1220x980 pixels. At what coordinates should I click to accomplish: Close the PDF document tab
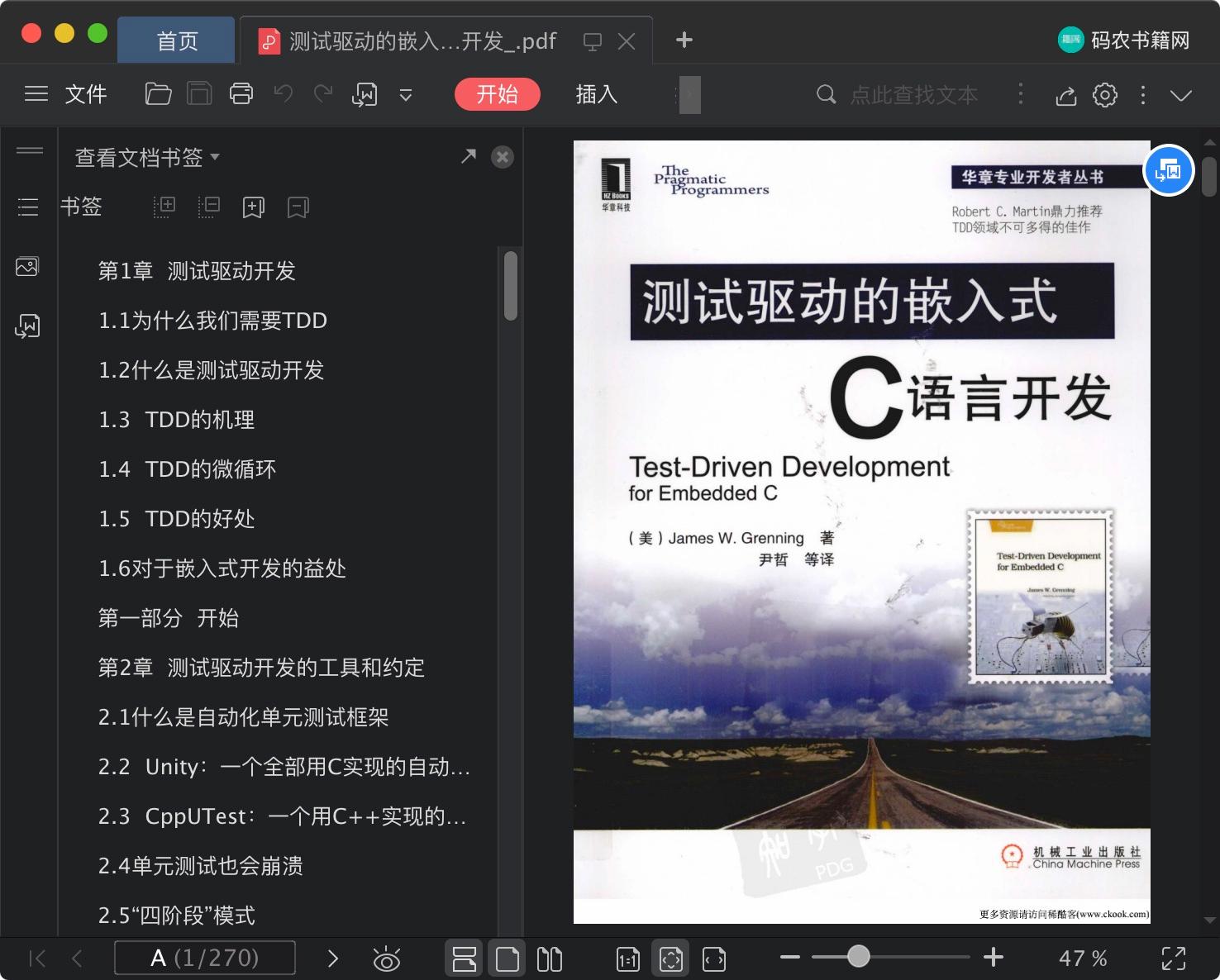point(627,41)
